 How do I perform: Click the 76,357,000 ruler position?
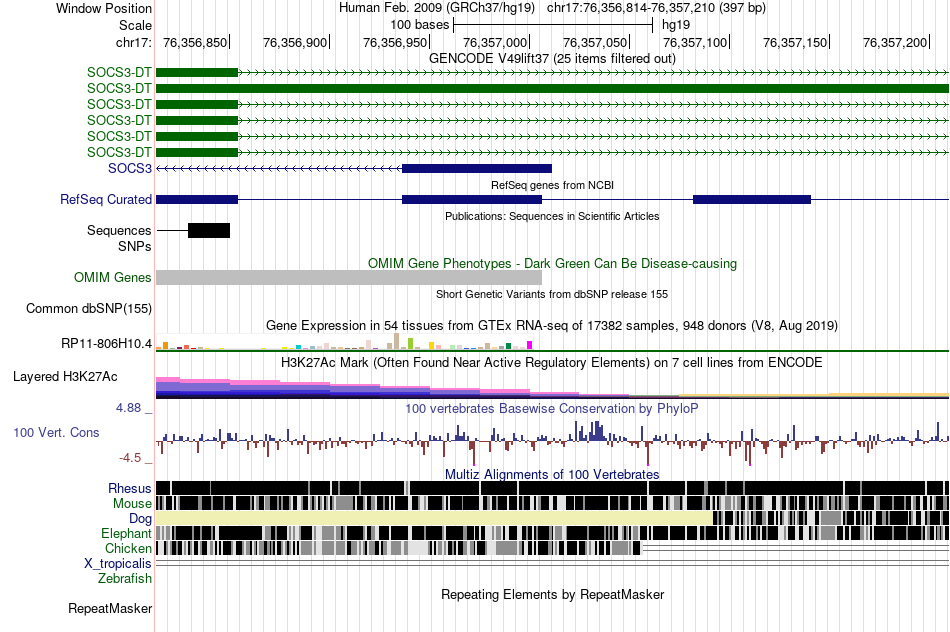tap(495, 42)
